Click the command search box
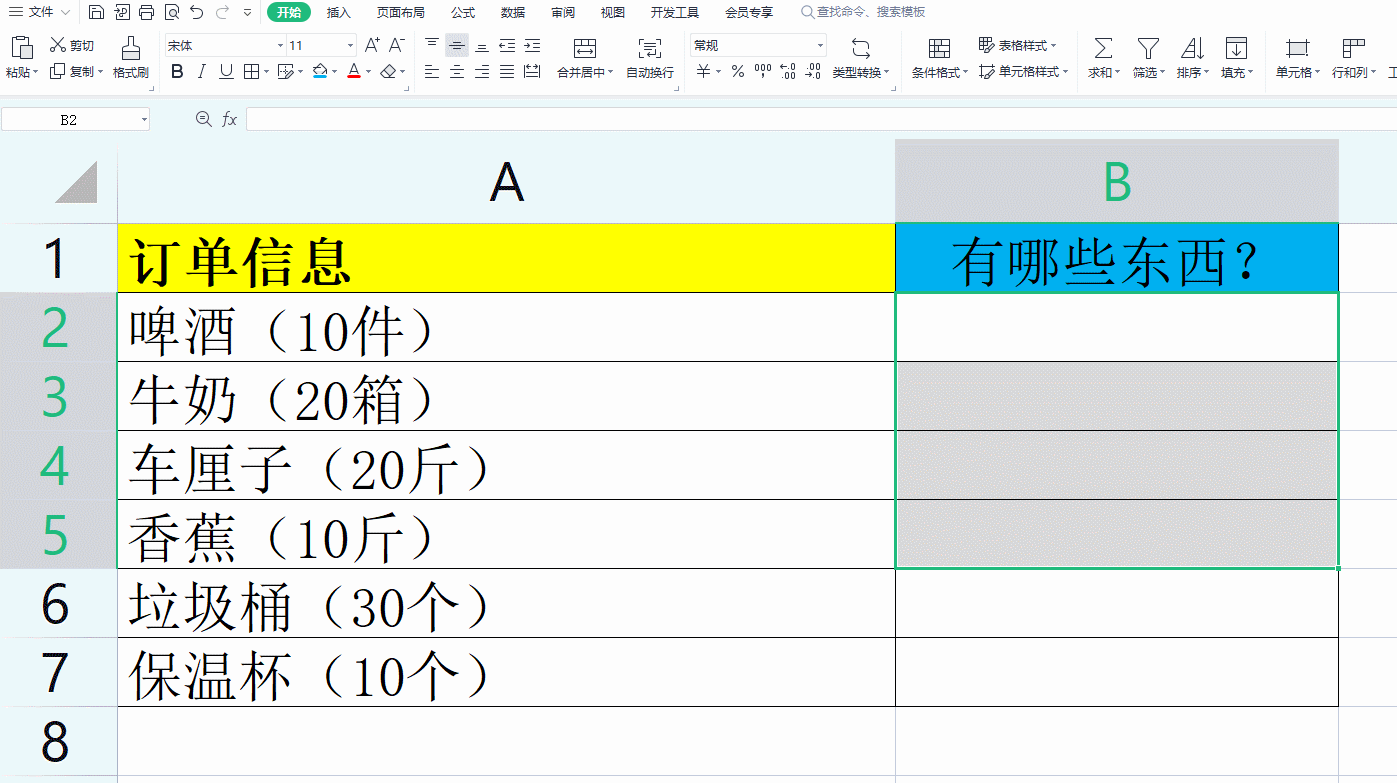This screenshot has width=1397, height=783. [x=863, y=12]
